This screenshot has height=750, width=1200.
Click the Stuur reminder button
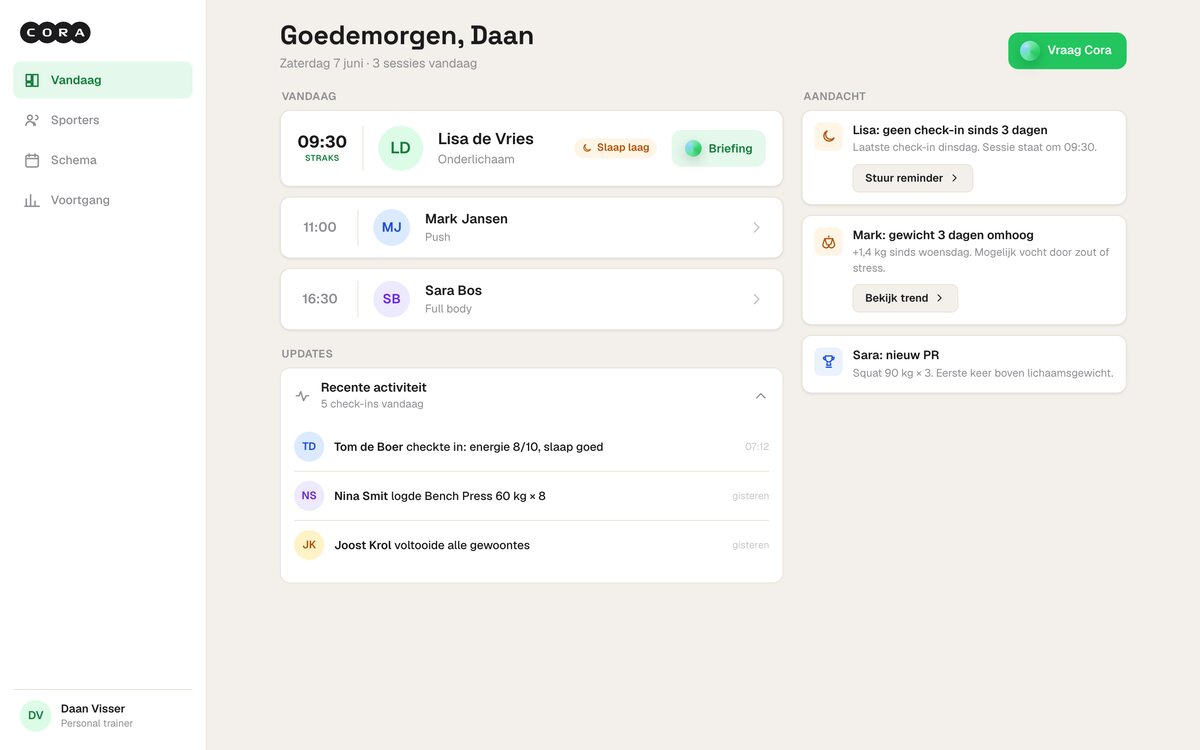tap(912, 178)
